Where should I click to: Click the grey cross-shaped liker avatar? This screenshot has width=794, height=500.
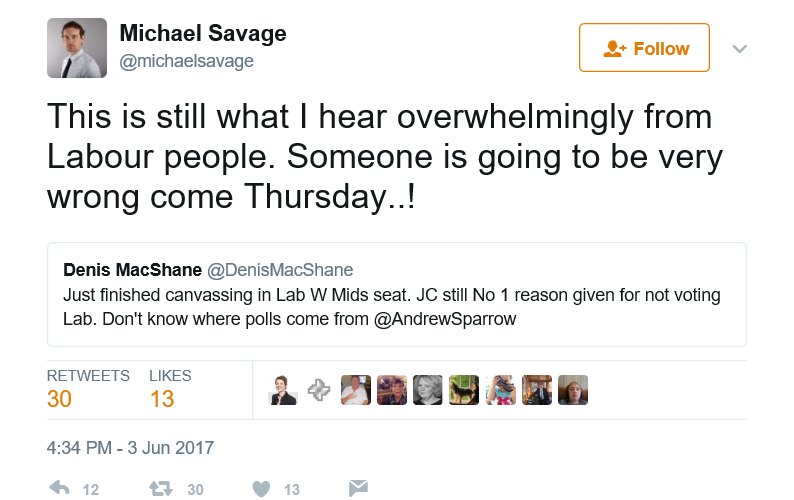point(319,390)
